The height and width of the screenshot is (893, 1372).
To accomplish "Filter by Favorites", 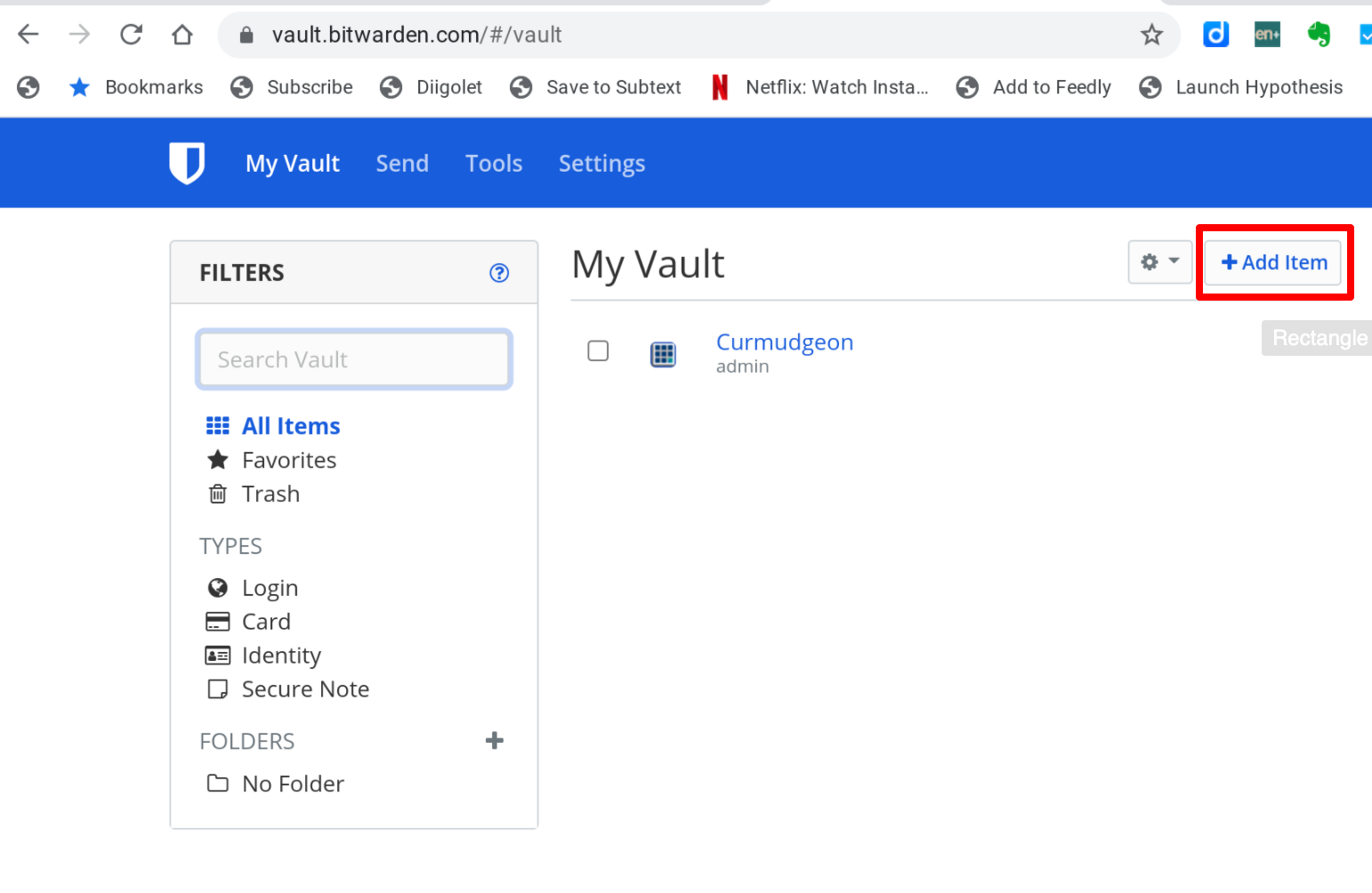I will coord(271,460).
